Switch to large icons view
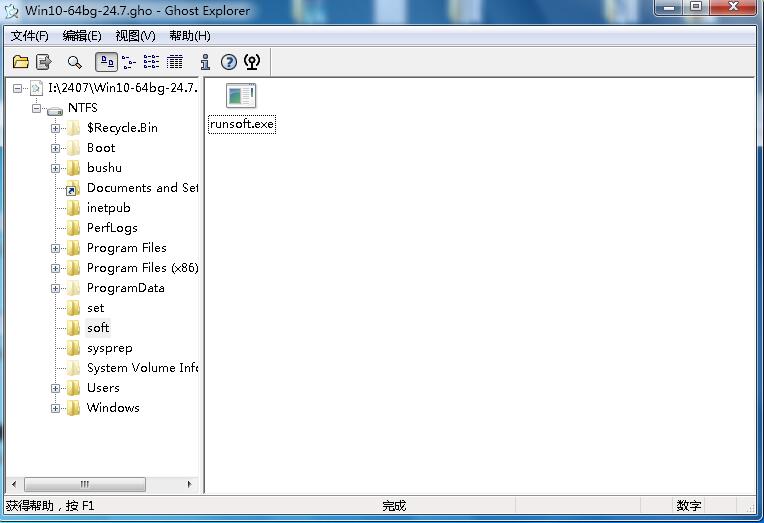764x523 pixels. (x=107, y=62)
